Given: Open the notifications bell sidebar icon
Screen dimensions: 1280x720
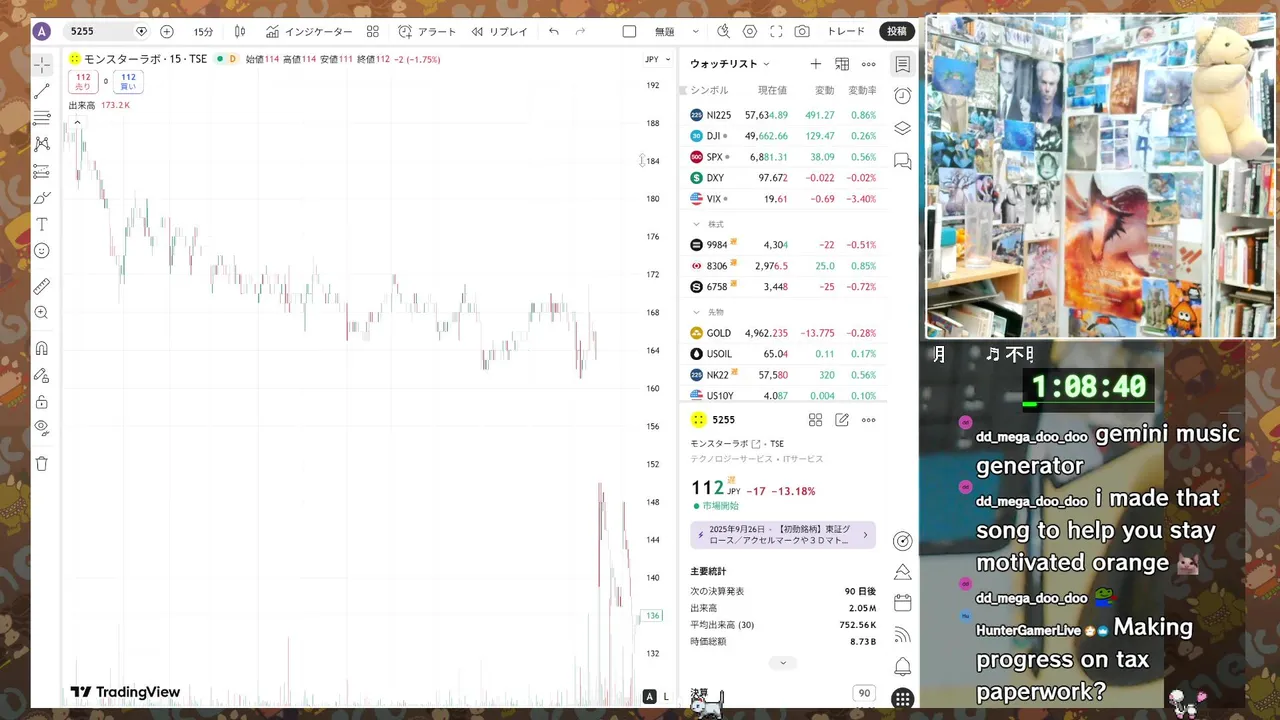Looking at the screenshot, I should point(903,666).
